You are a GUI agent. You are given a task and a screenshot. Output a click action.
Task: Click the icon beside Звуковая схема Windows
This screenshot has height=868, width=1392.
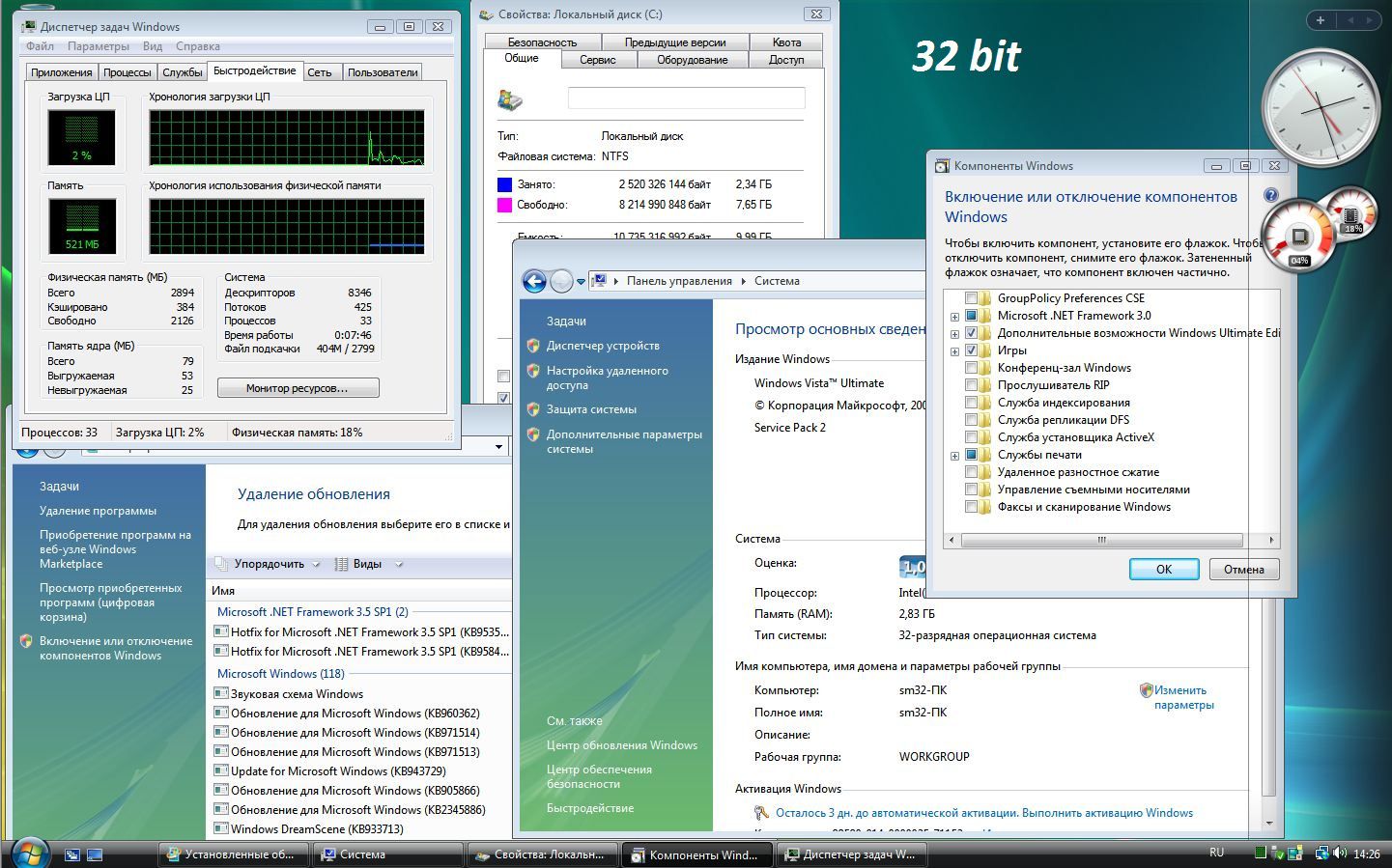[221, 693]
